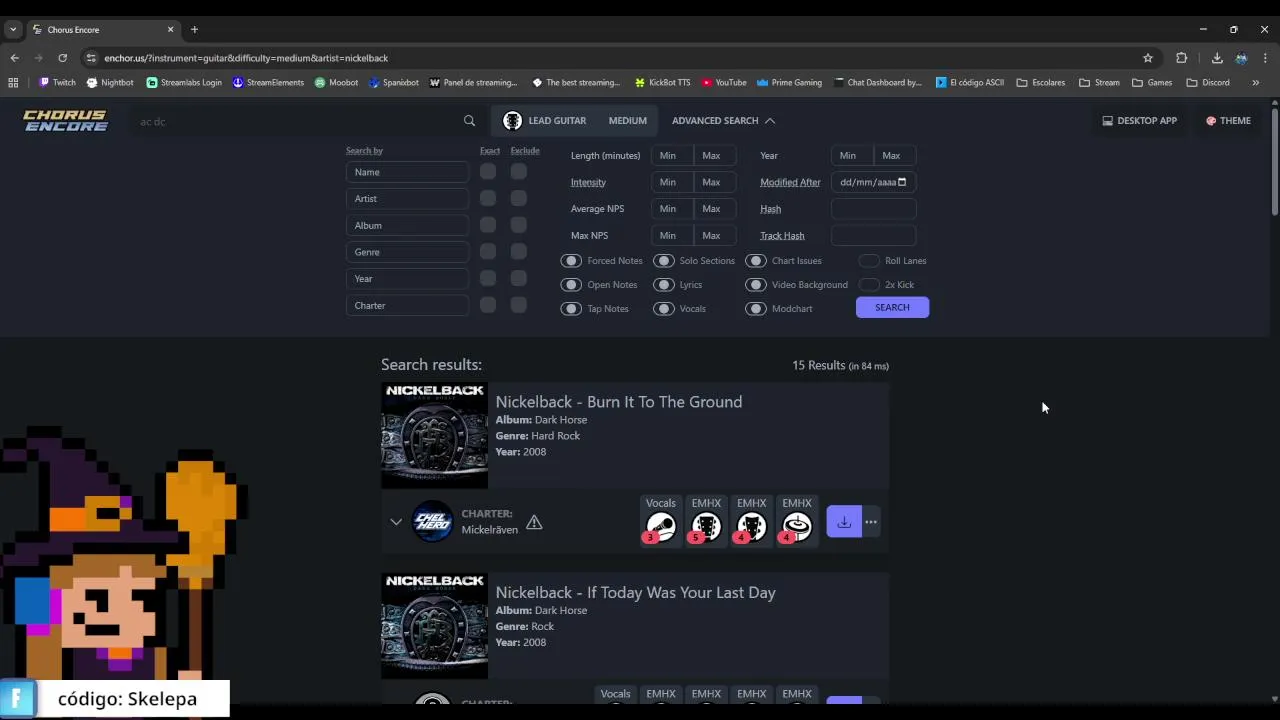1280x720 pixels.
Task: Open the Stream bookmarks folder
Action: 1099,82
